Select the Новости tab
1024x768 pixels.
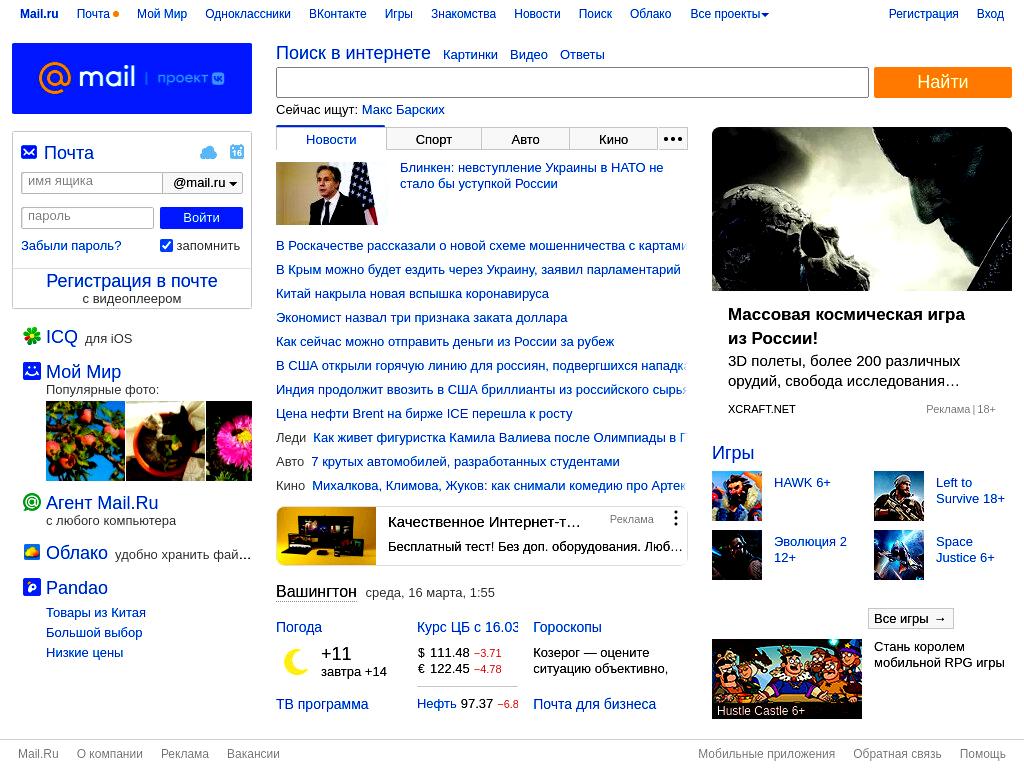click(x=331, y=139)
